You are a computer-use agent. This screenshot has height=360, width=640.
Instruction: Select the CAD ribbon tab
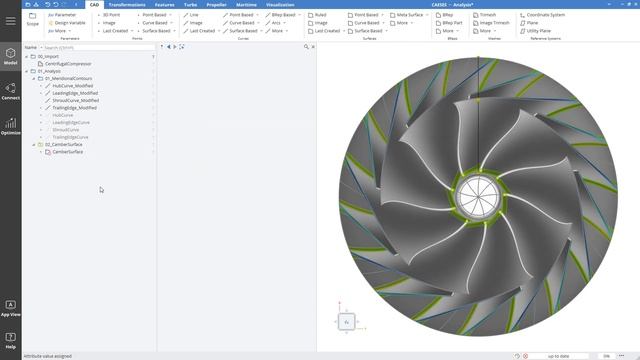coord(94,4)
